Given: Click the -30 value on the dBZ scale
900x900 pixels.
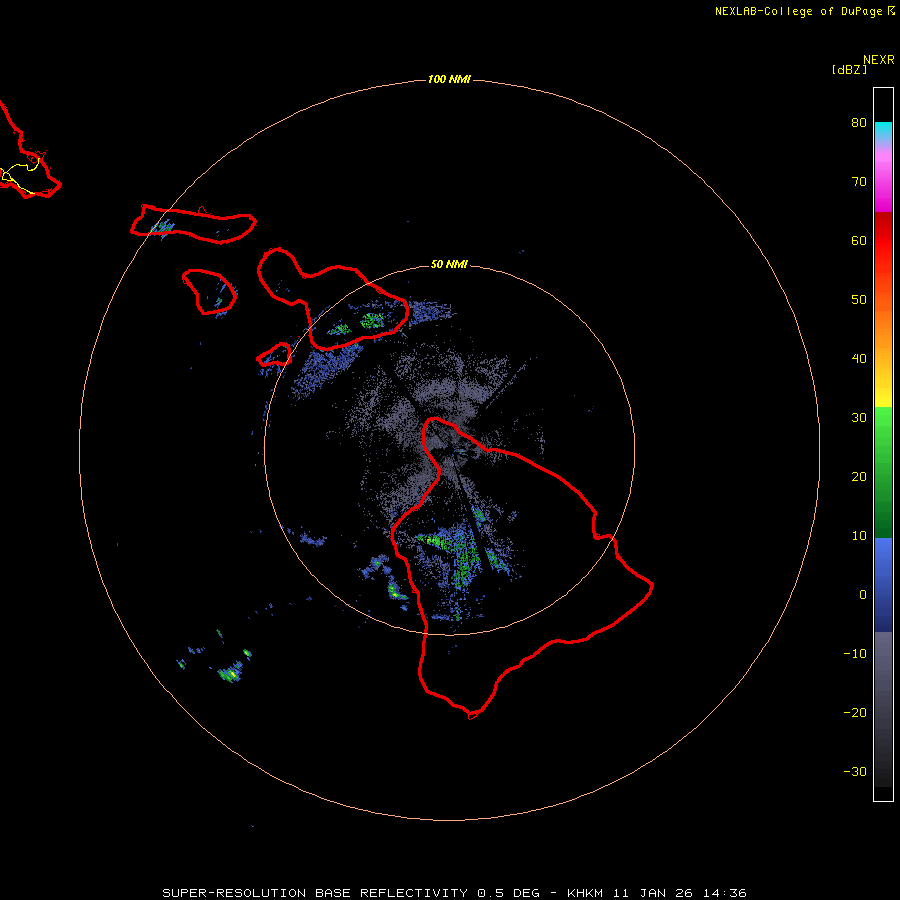Looking at the screenshot, I should [x=855, y=771].
